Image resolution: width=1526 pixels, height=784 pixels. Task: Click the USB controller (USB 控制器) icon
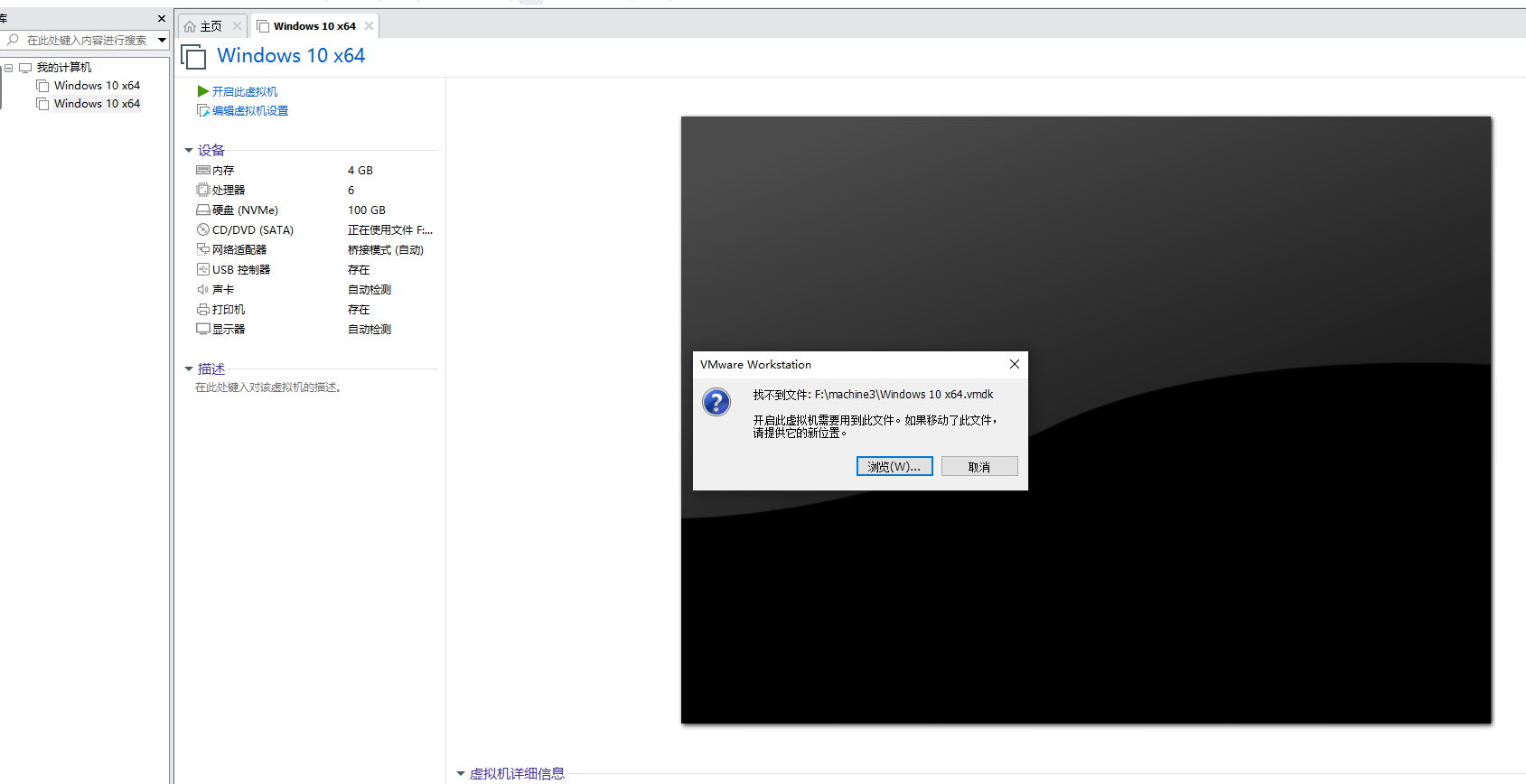click(203, 269)
